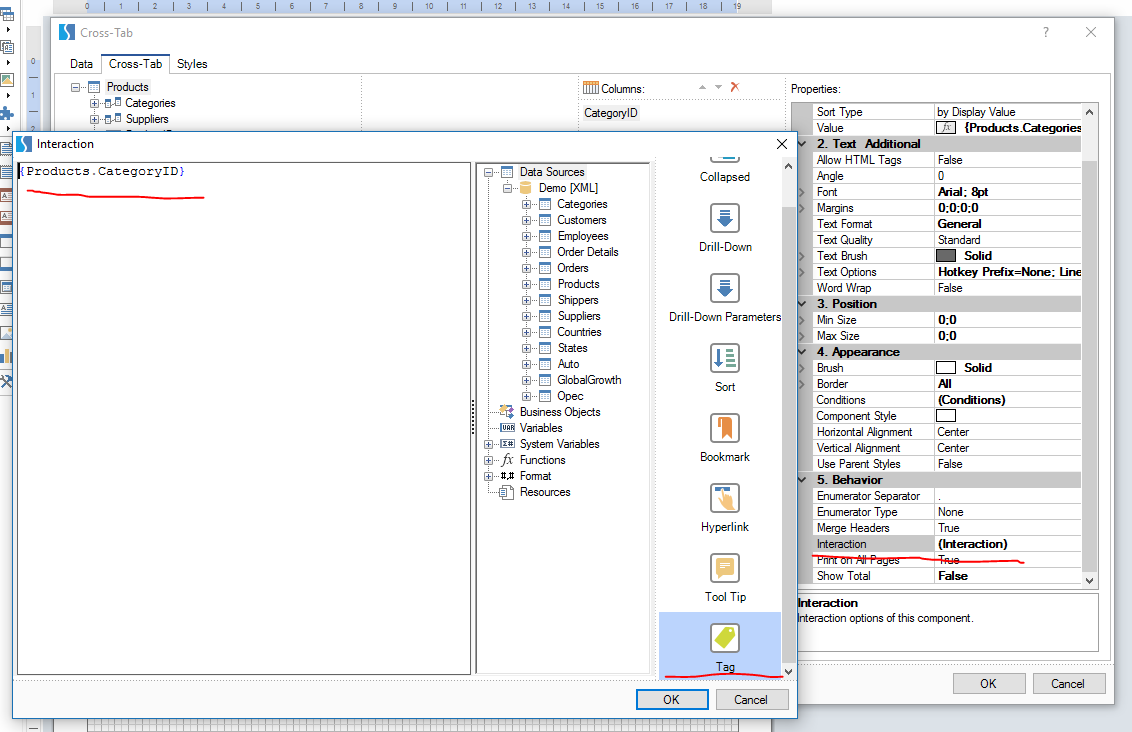Image resolution: width=1132 pixels, height=732 pixels.
Task: Select the Tool Tip interaction icon
Action: (x=725, y=568)
